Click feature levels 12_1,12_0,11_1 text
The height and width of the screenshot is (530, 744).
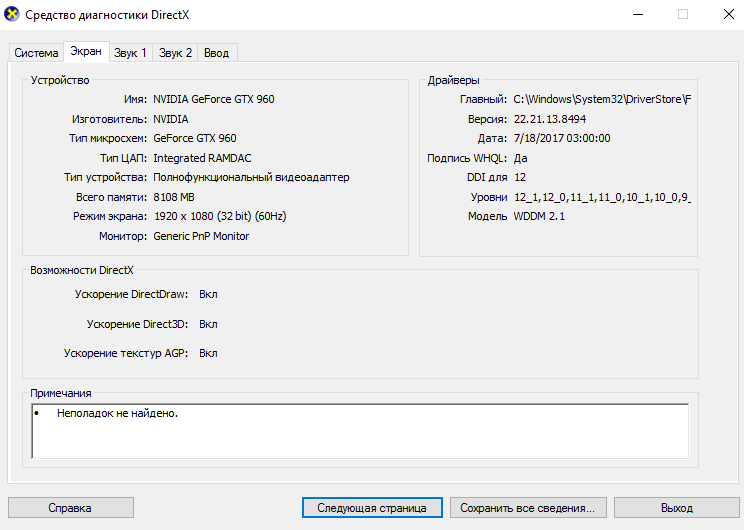pos(603,197)
